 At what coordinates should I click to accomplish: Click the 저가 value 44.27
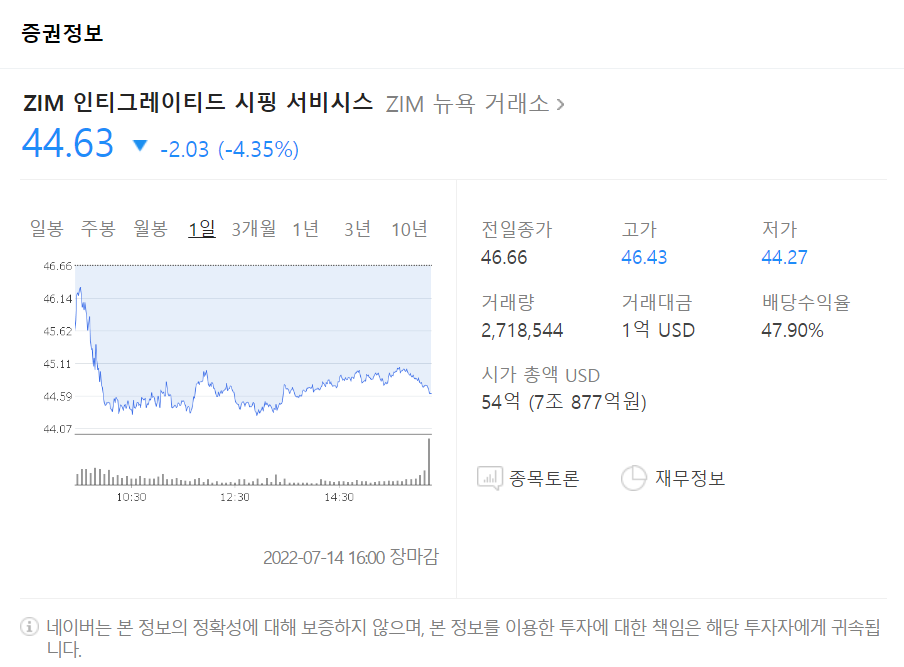785,257
